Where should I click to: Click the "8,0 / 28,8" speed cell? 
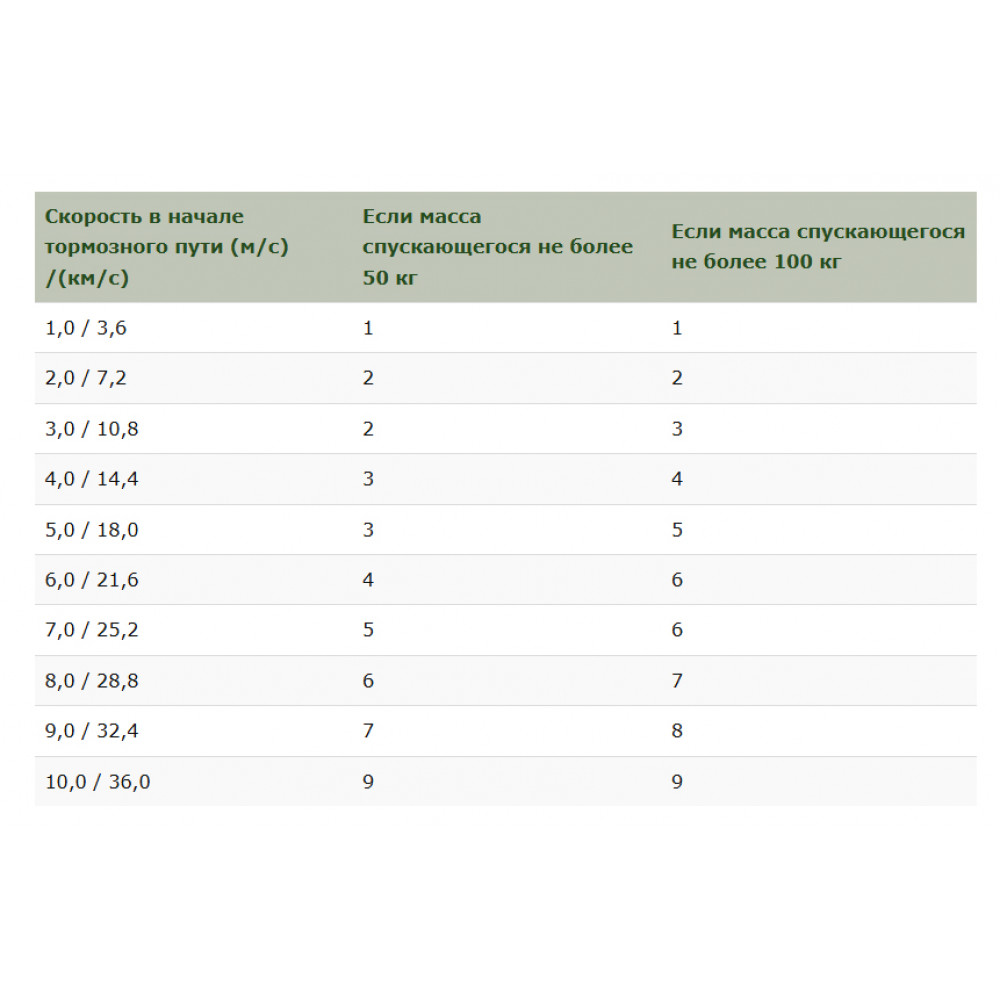(x=92, y=681)
